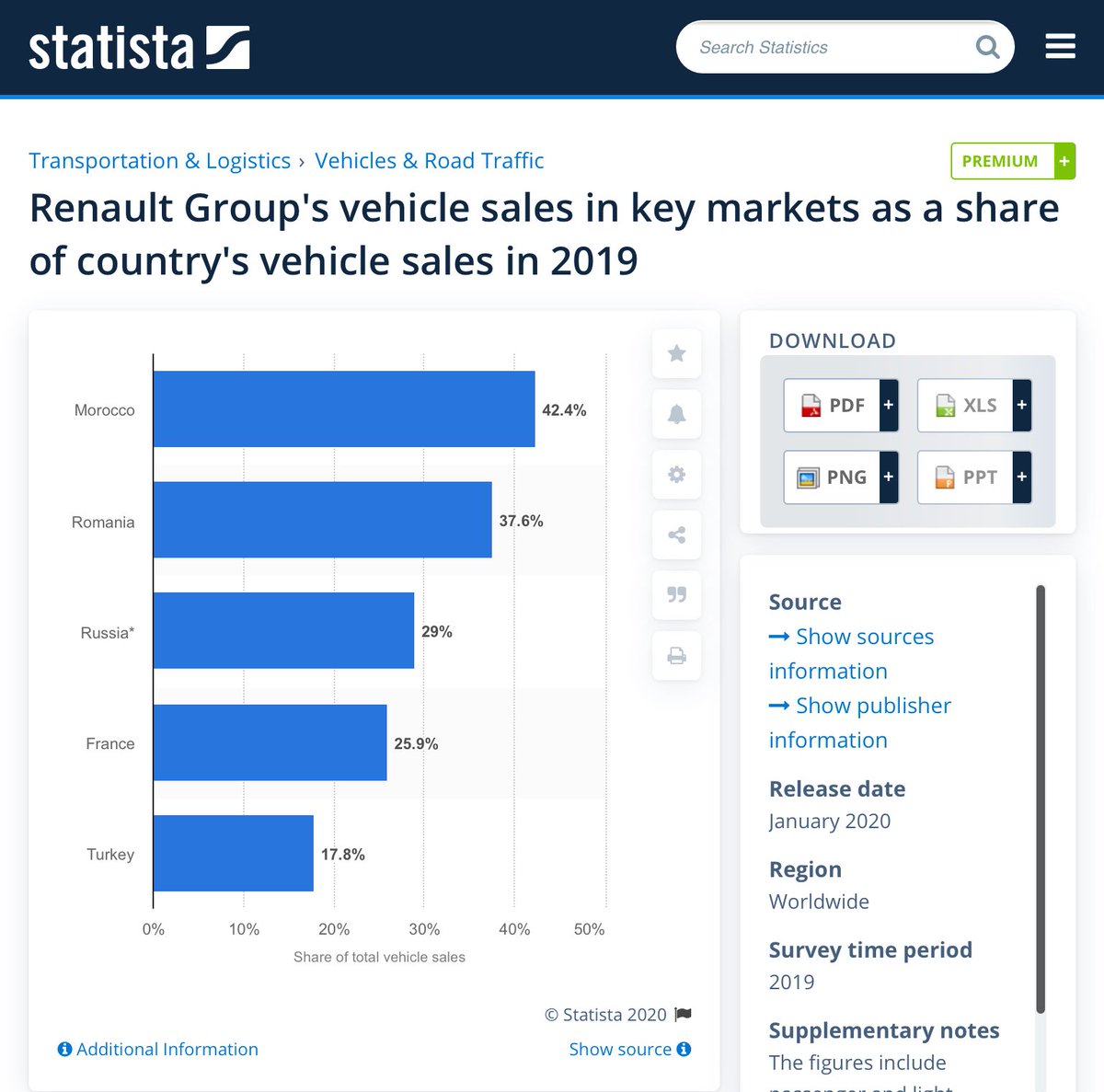Screen dimensions: 1104x1092
Task: Show publisher information link
Action: click(860, 722)
